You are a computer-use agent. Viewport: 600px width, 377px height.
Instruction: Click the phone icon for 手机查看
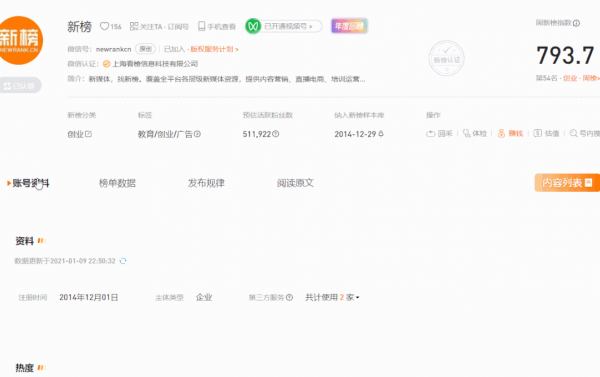coord(202,26)
